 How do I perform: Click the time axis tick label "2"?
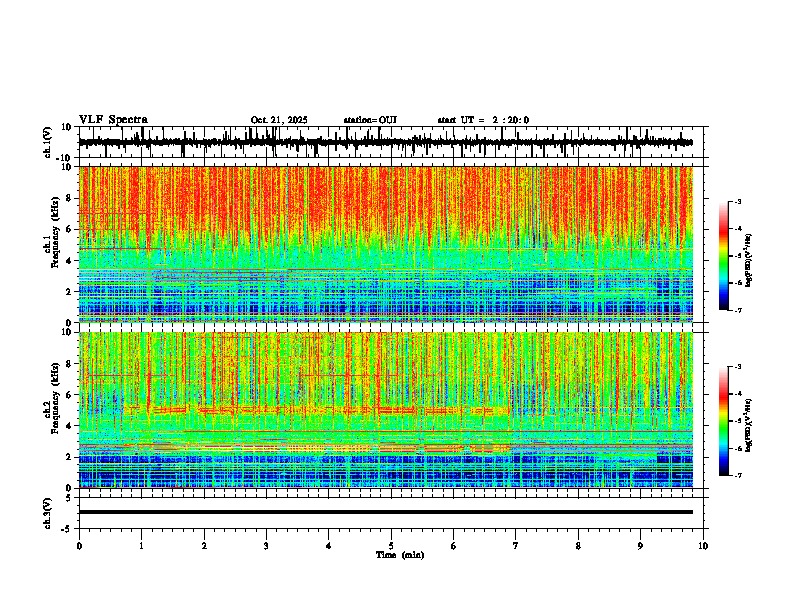[x=204, y=546]
